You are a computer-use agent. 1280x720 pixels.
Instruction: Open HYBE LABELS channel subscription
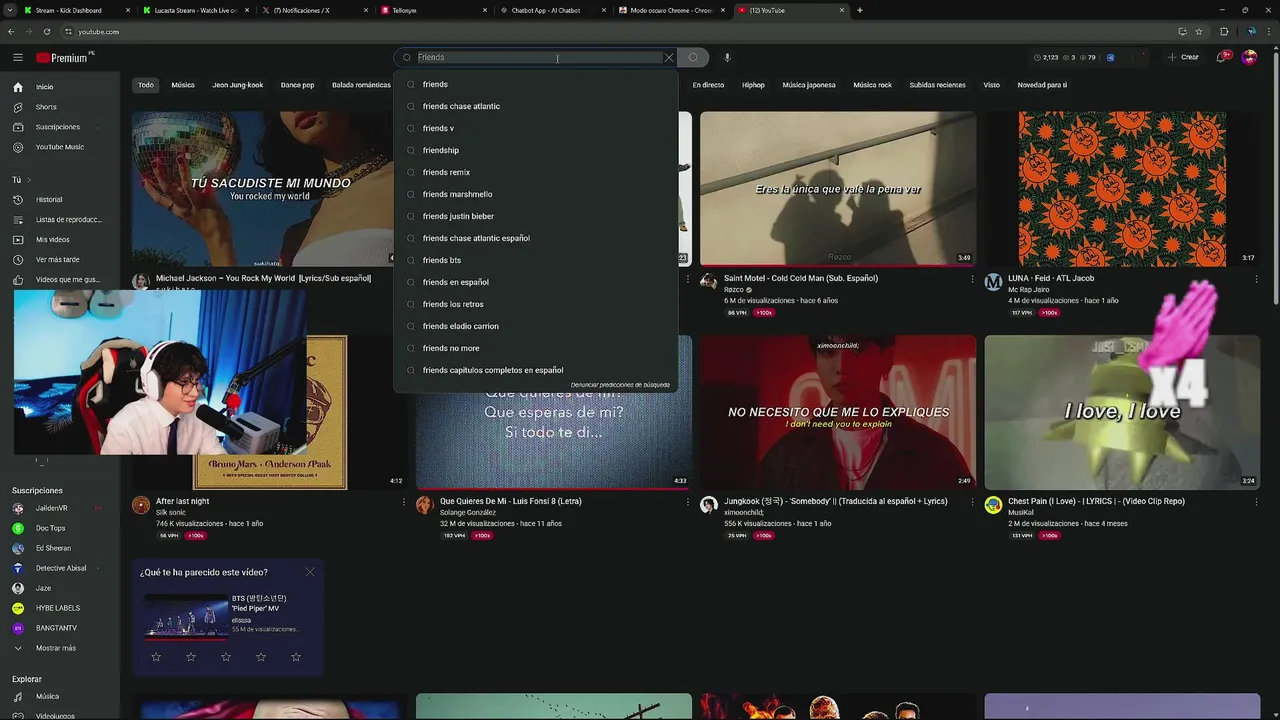[60, 608]
